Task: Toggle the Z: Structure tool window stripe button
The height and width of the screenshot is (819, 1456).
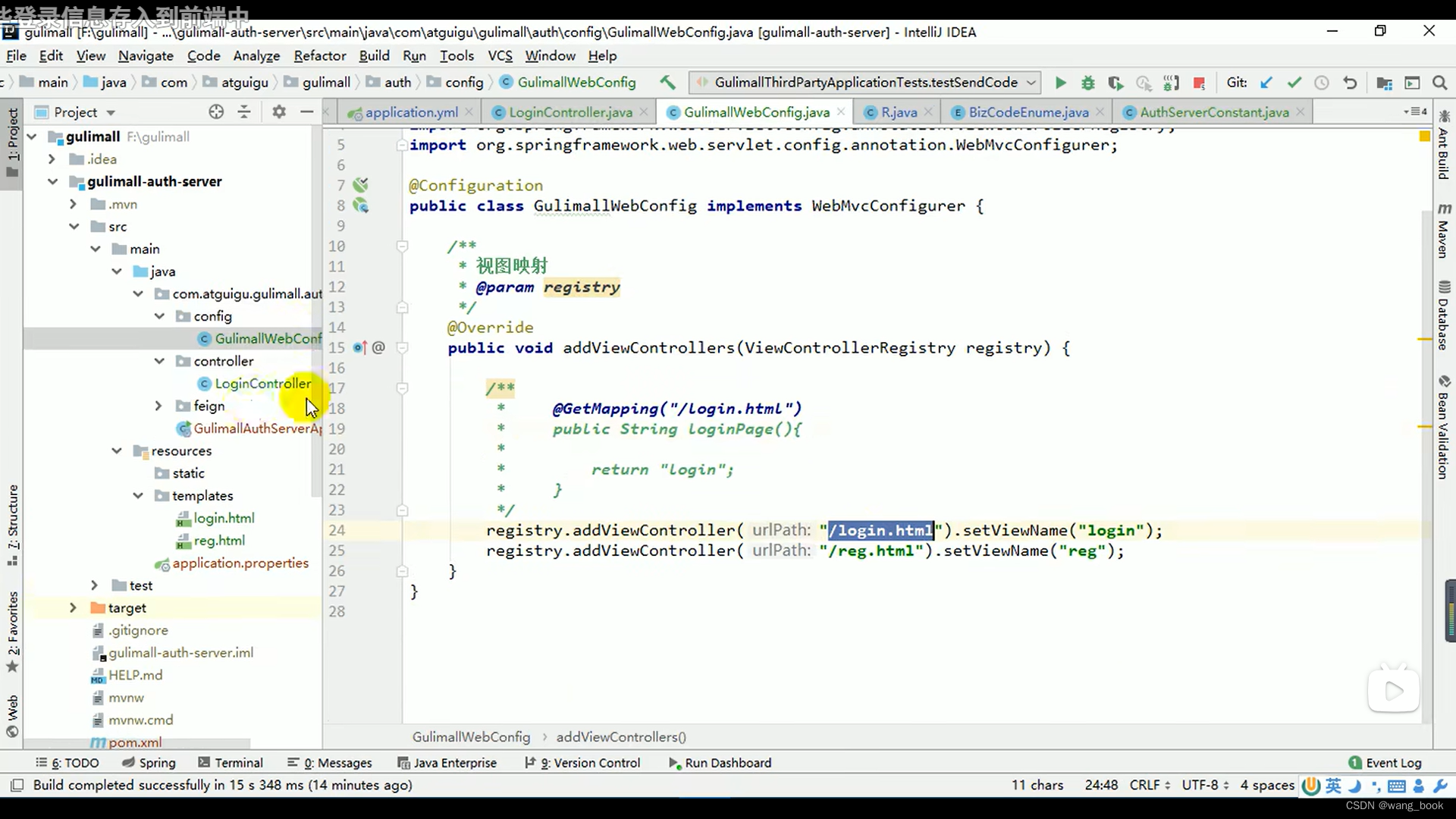Action: click(x=13, y=526)
